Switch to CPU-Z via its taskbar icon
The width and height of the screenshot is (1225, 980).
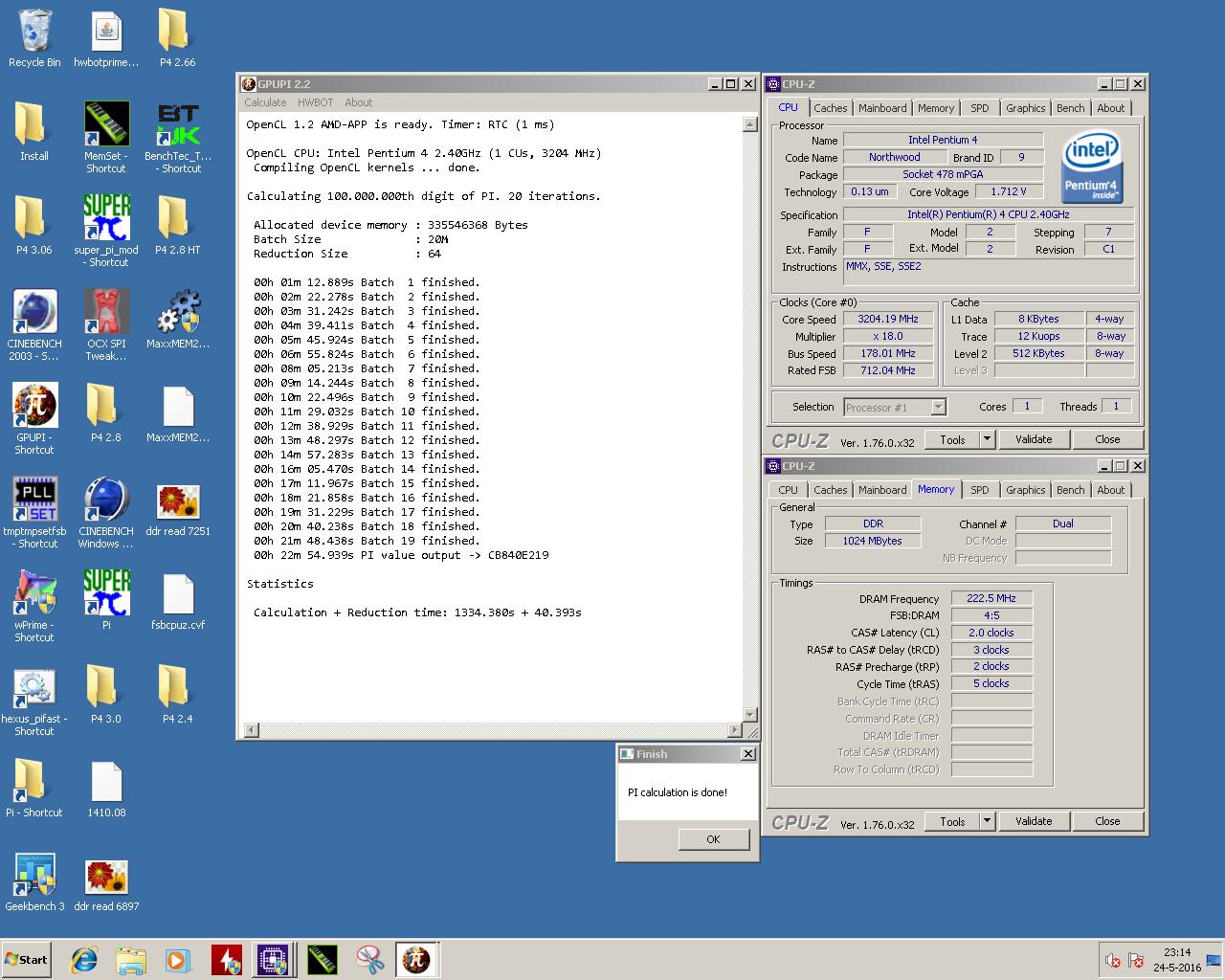(273, 960)
